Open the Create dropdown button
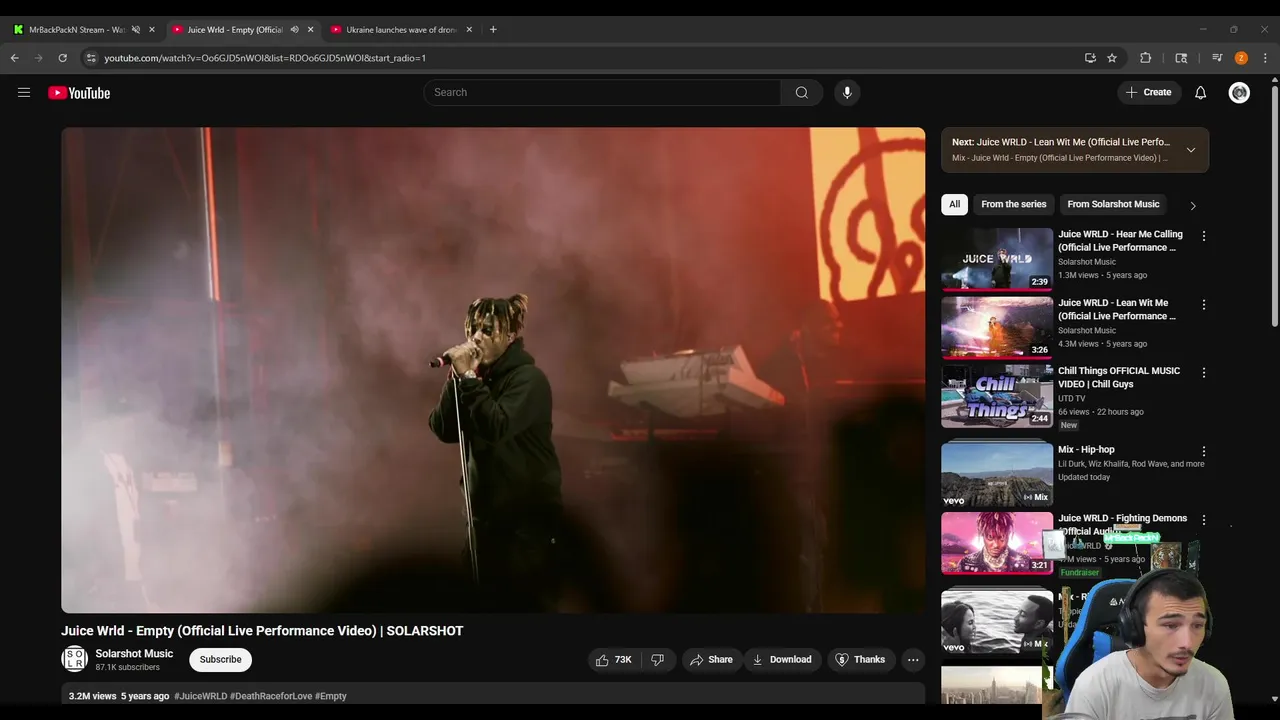This screenshot has height=720, width=1280. coord(1148,92)
